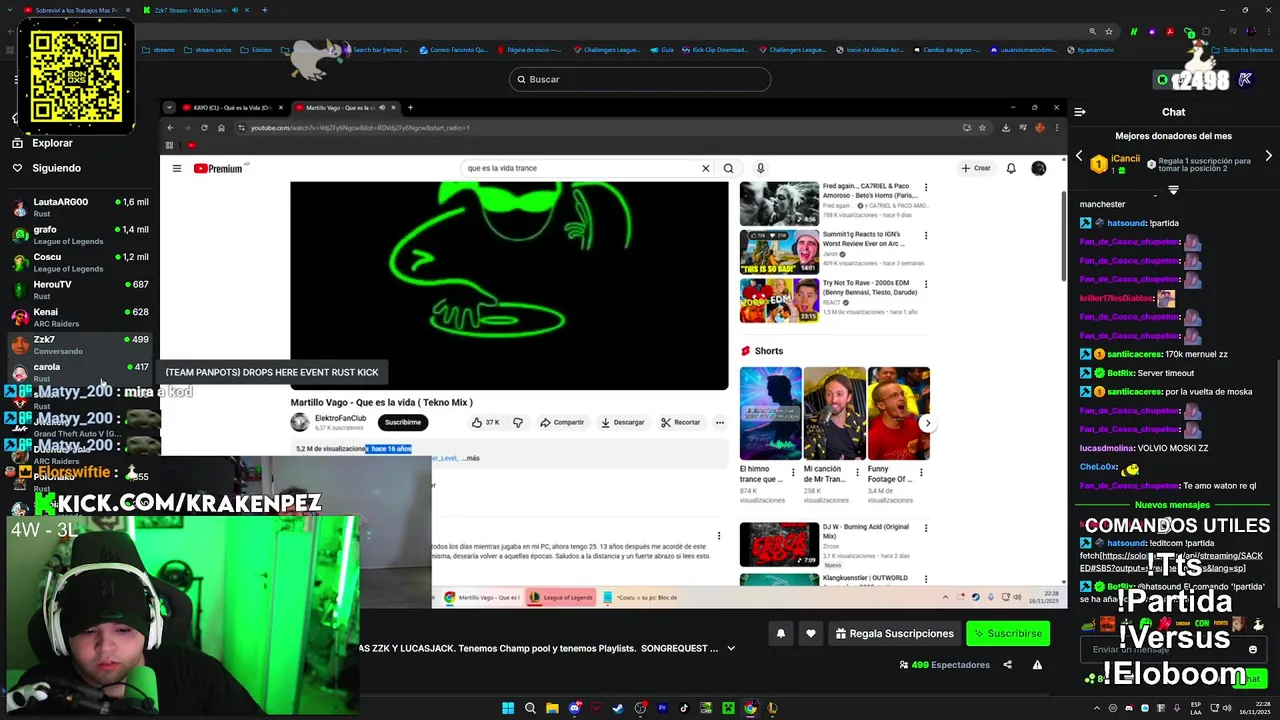This screenshot has height=720, width=1280.
Task: Click the Windows Start button
Action: pos(508,708)
